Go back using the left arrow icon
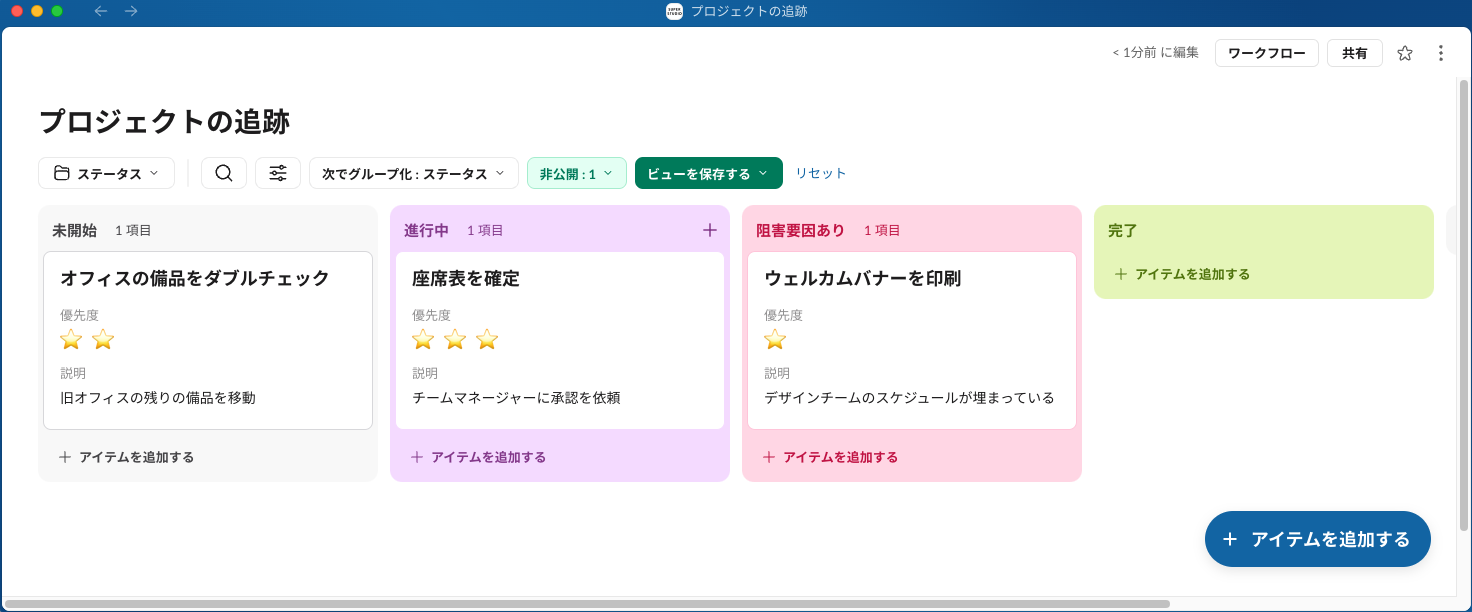This screenshot has width=1472, height=612. [99, 13]
